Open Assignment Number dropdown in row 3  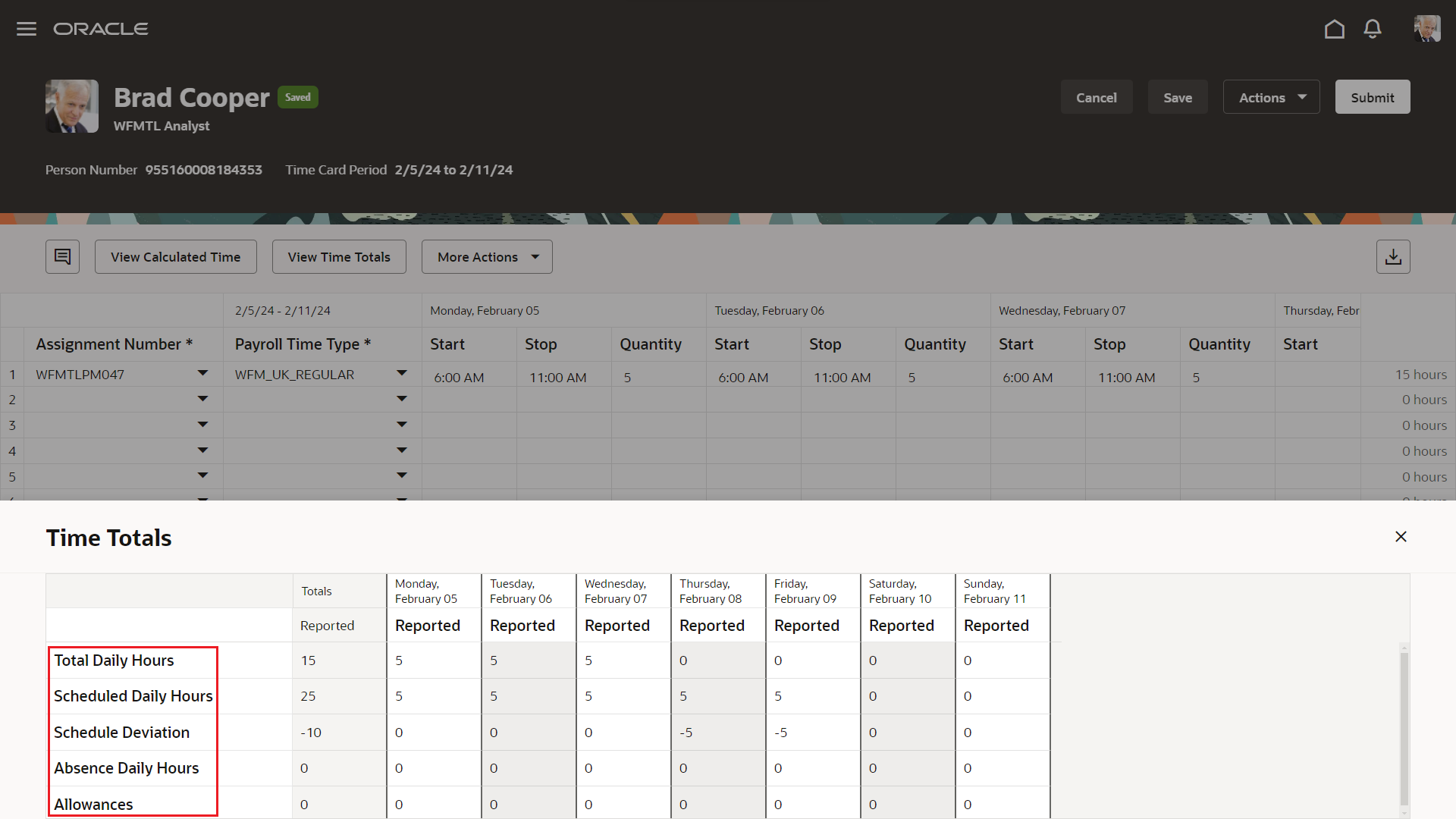tap(202, 425)
